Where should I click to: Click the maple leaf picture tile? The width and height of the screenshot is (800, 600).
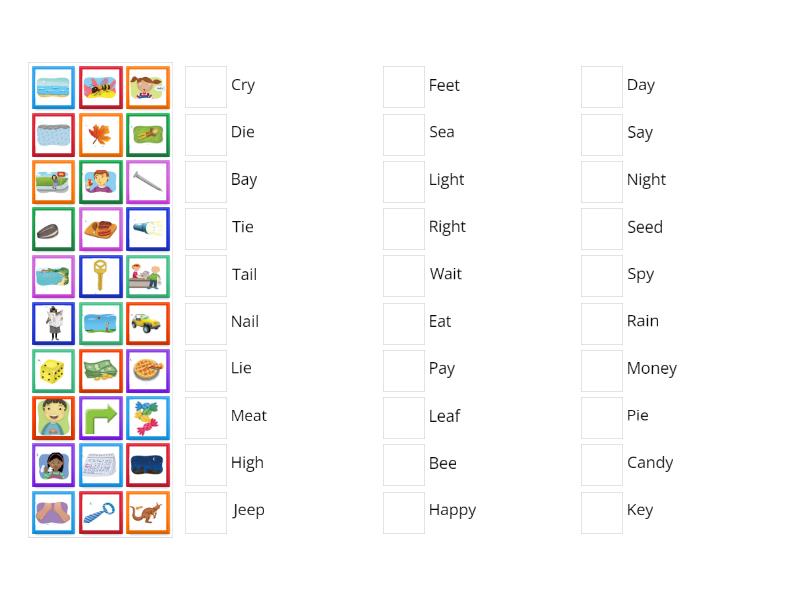101,135
